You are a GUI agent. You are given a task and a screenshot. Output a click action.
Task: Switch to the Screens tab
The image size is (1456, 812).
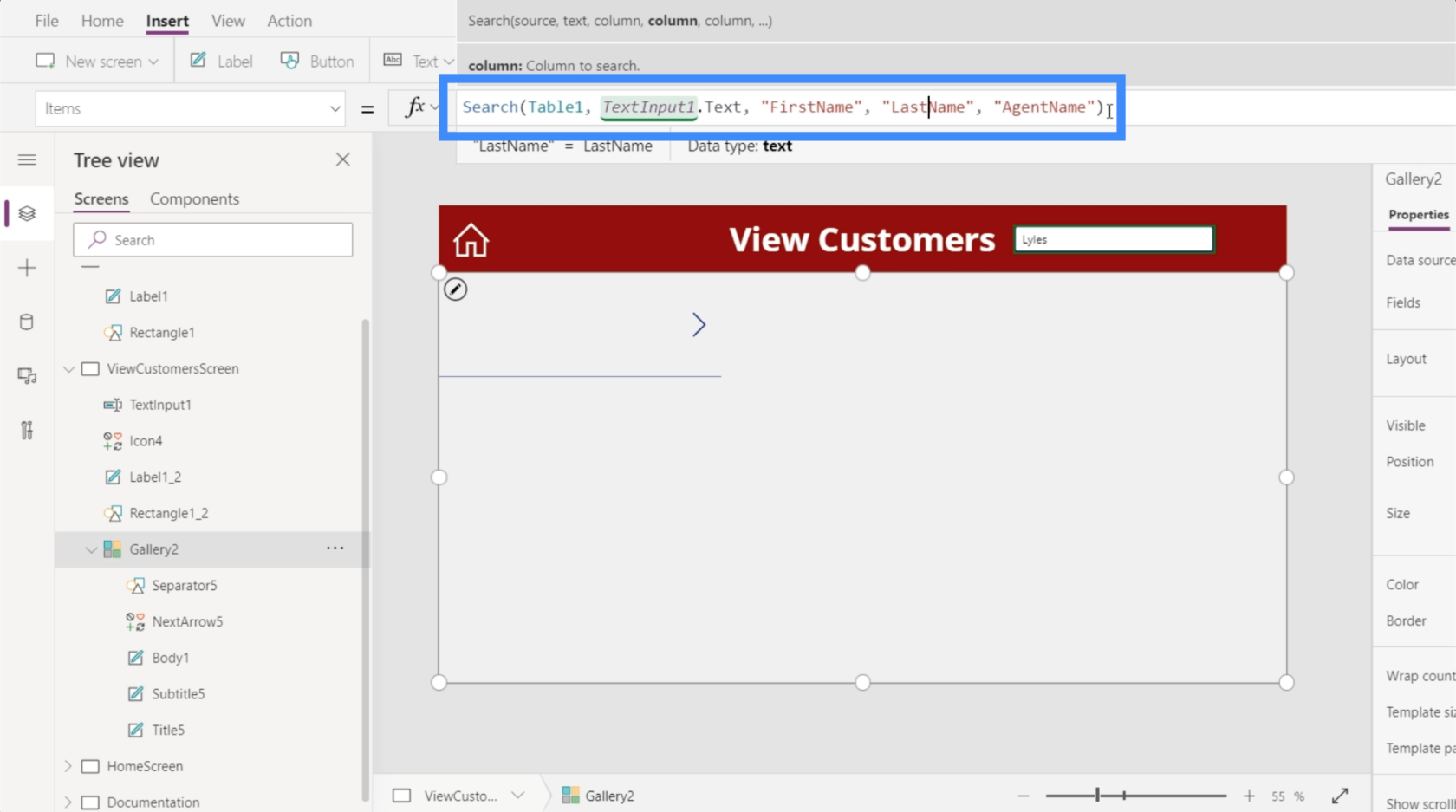(101, 199)
